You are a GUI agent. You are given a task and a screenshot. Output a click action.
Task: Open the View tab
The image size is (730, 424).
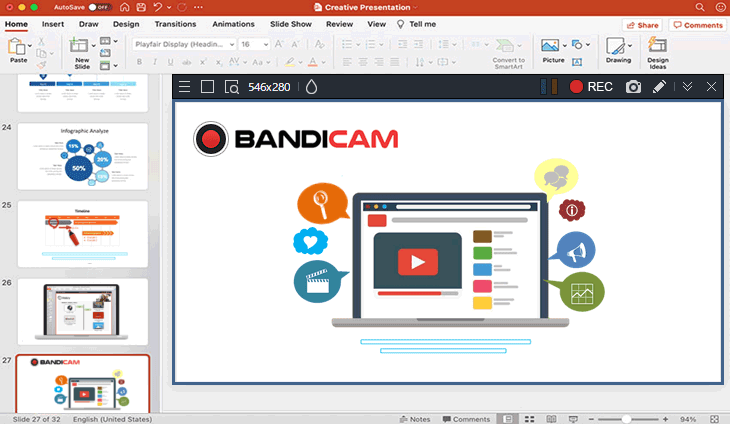coord(377,24)
